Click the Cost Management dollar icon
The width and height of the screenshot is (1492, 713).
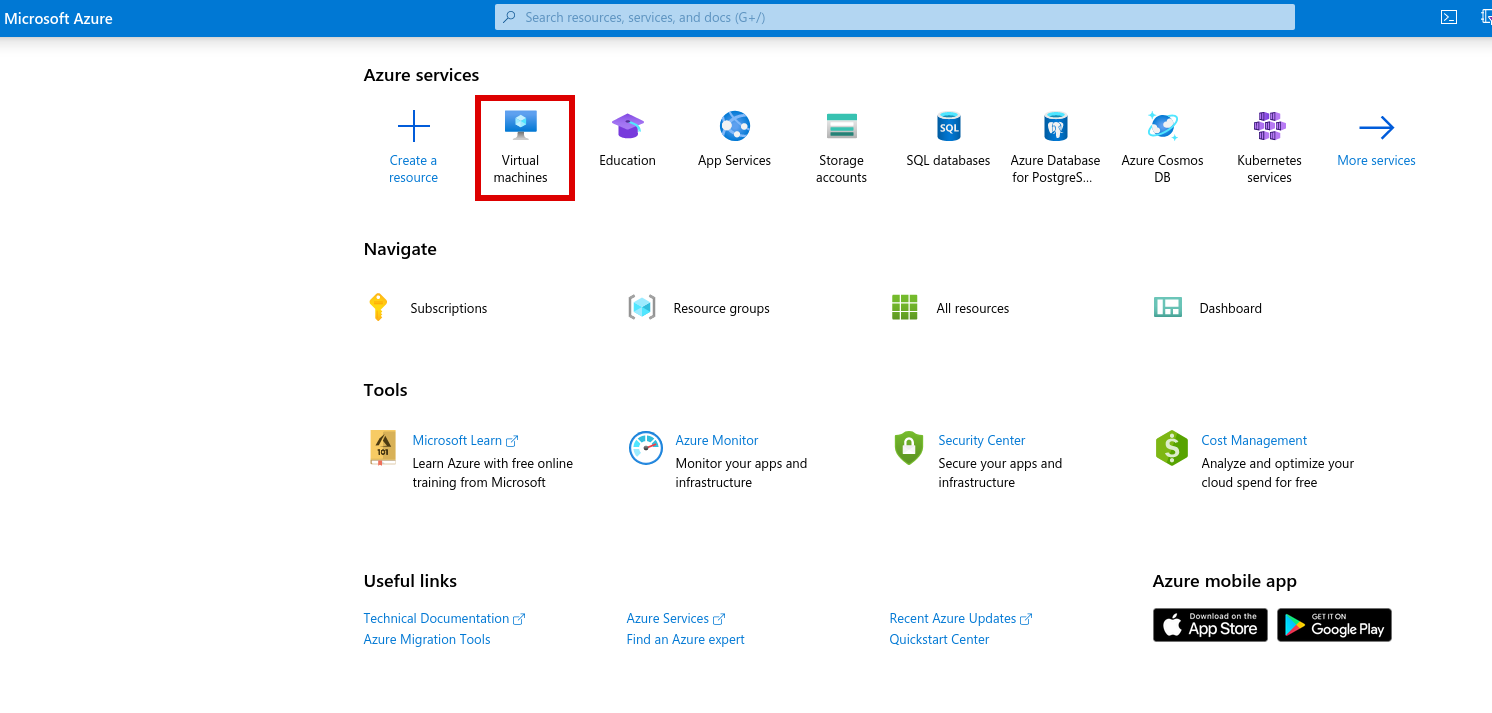point(1171,447)
